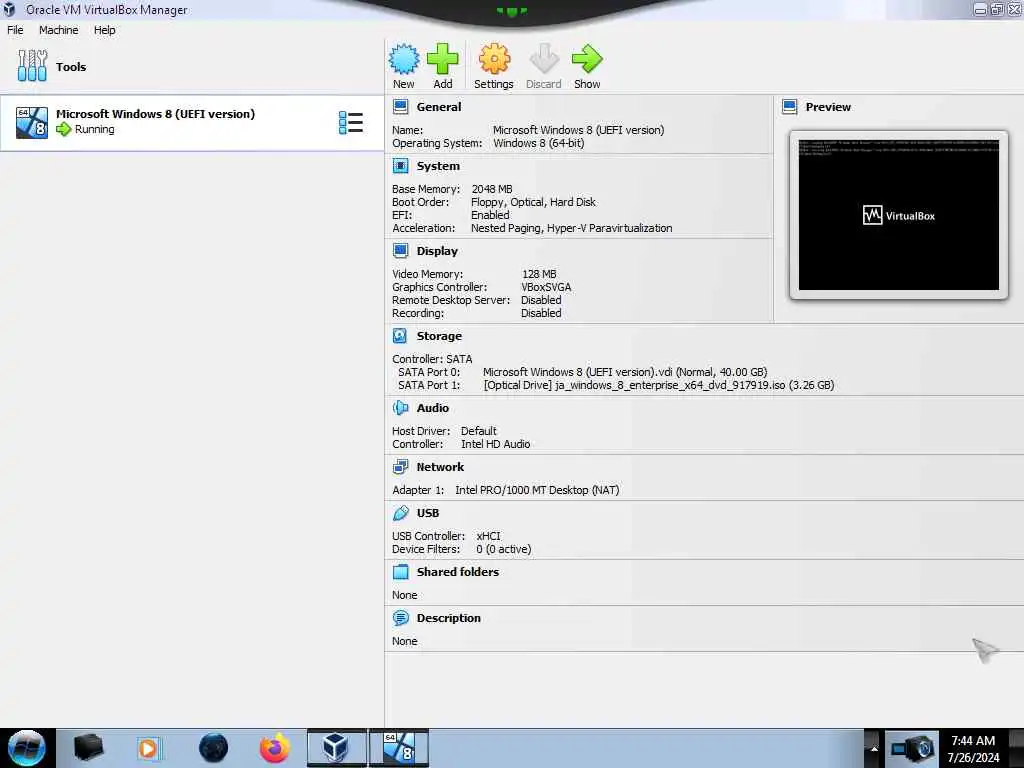Open the orange gear Settings icon
This screenshot has height=768, width=1024.
tap(494, 59)
